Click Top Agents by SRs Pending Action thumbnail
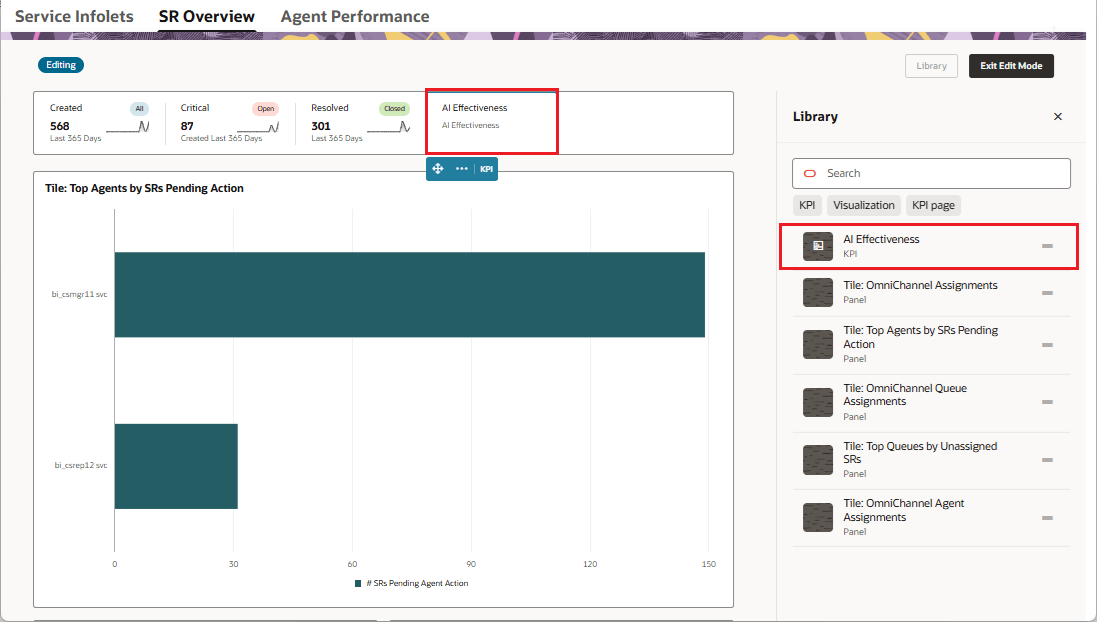Image resolution: width=1097 pixels, height=622 pixels. pyautogui.click(x=818, y=344)
